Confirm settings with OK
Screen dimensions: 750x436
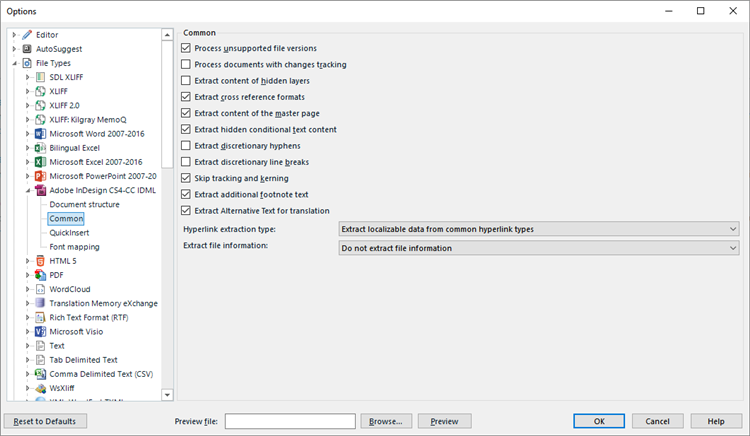[x=599, y=421]
